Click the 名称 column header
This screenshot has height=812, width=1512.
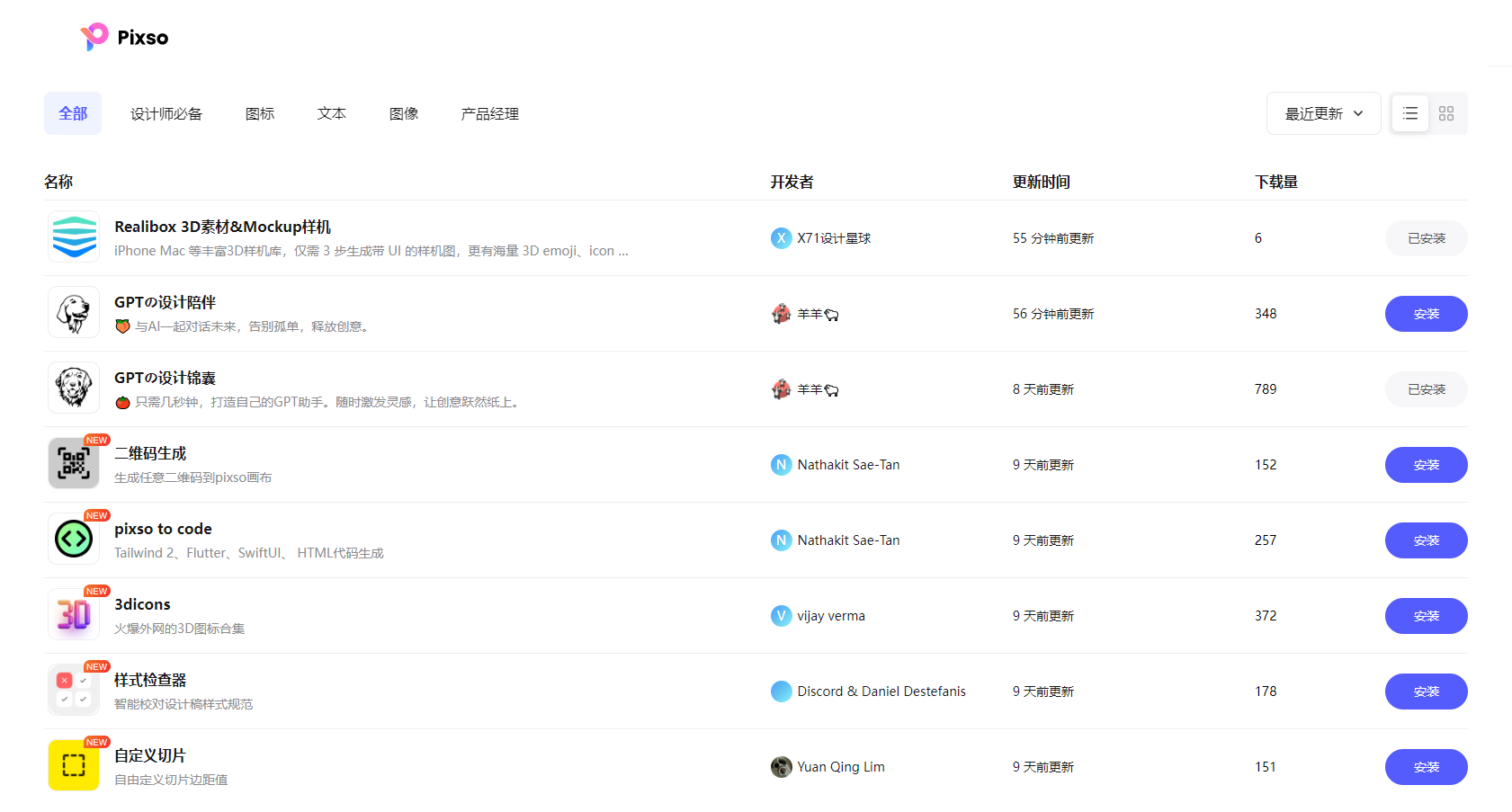(x=58, y=182)
